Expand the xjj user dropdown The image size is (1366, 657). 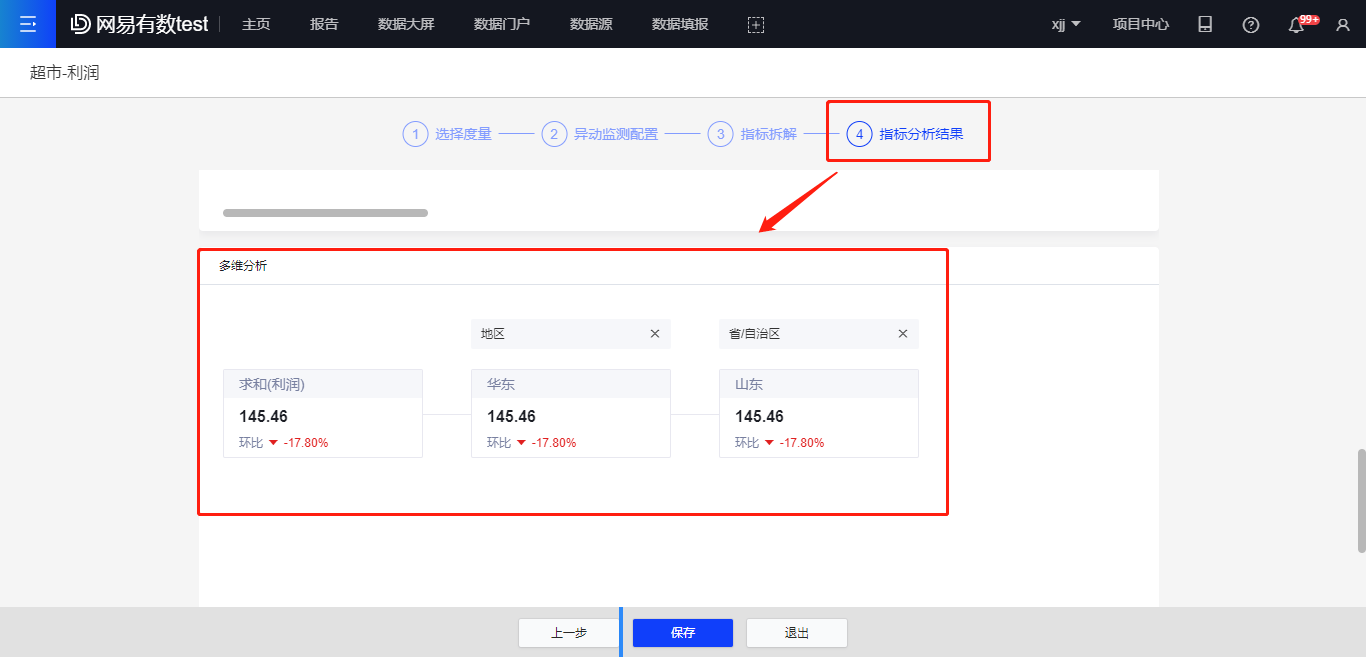pyautogui.click(x=1066, y=25)
